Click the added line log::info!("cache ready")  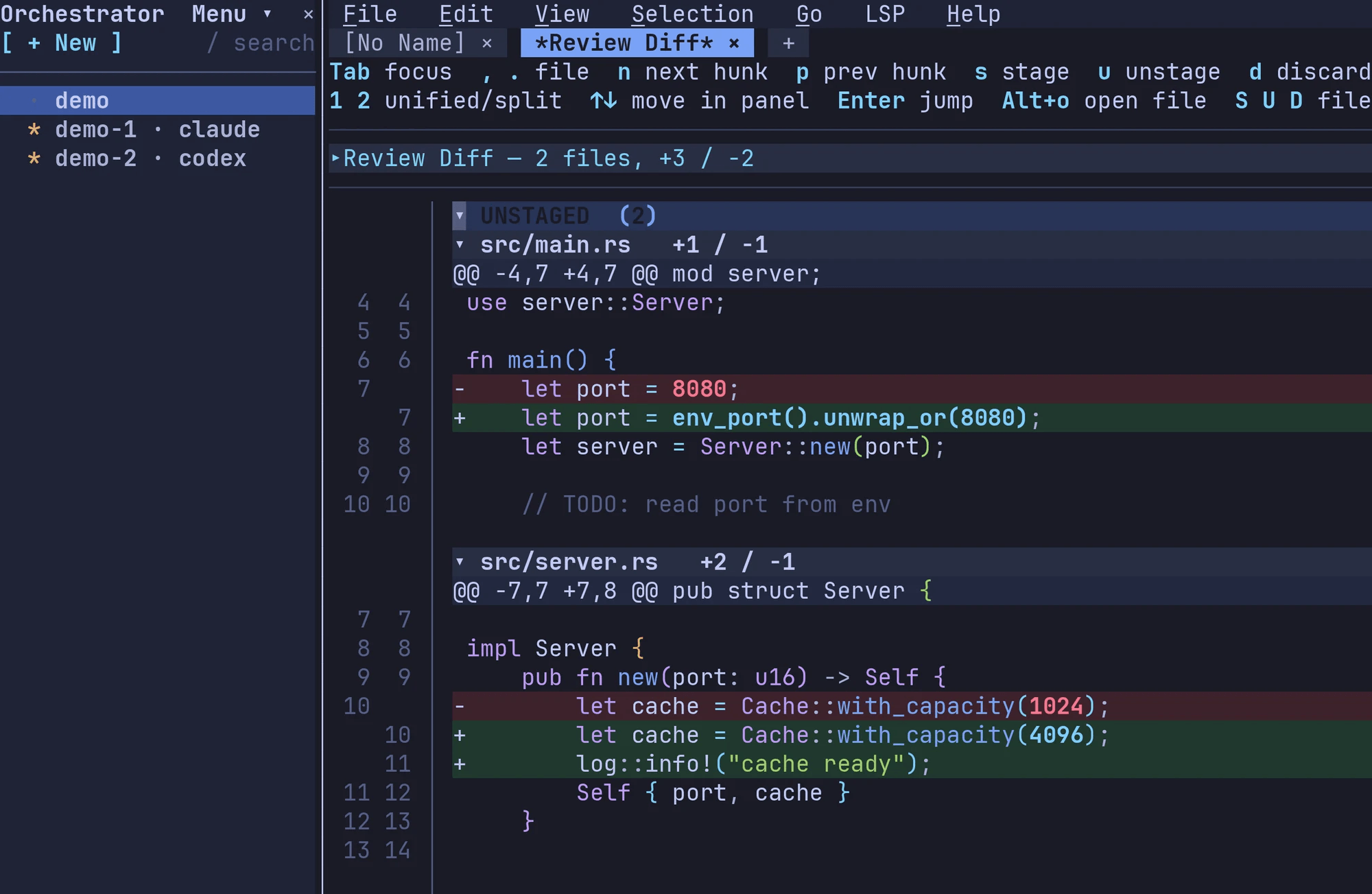(x=912, y=764)
